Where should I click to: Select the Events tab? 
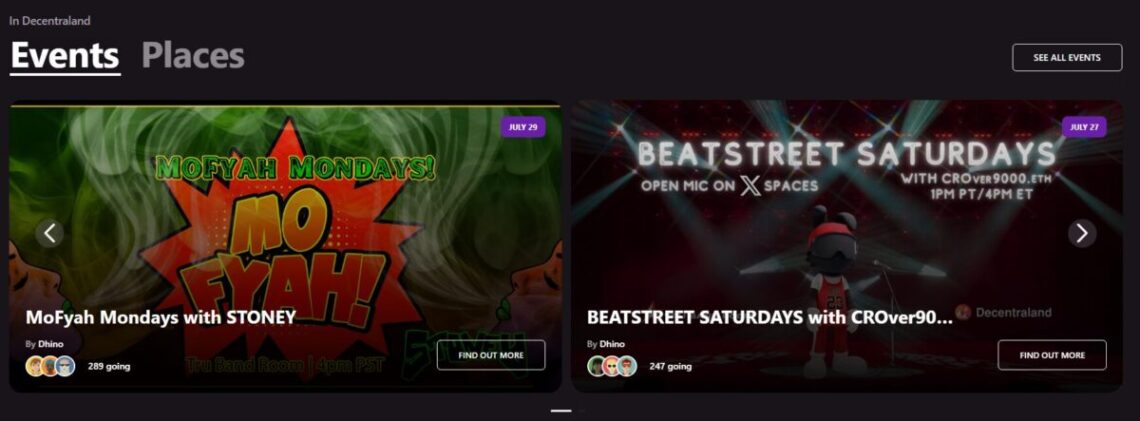coord(65,56)
